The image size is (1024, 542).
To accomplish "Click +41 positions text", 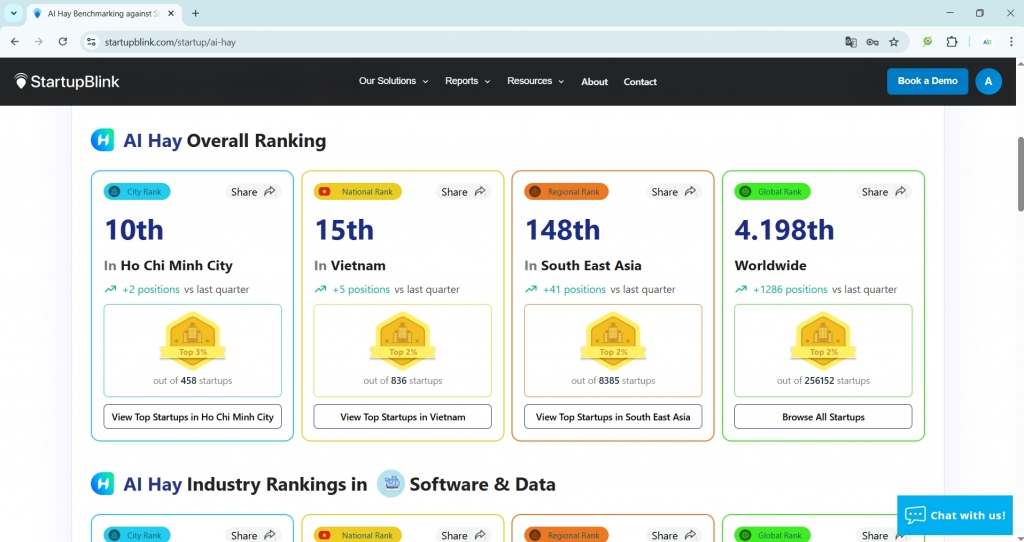I will click(x=574, y=289).
